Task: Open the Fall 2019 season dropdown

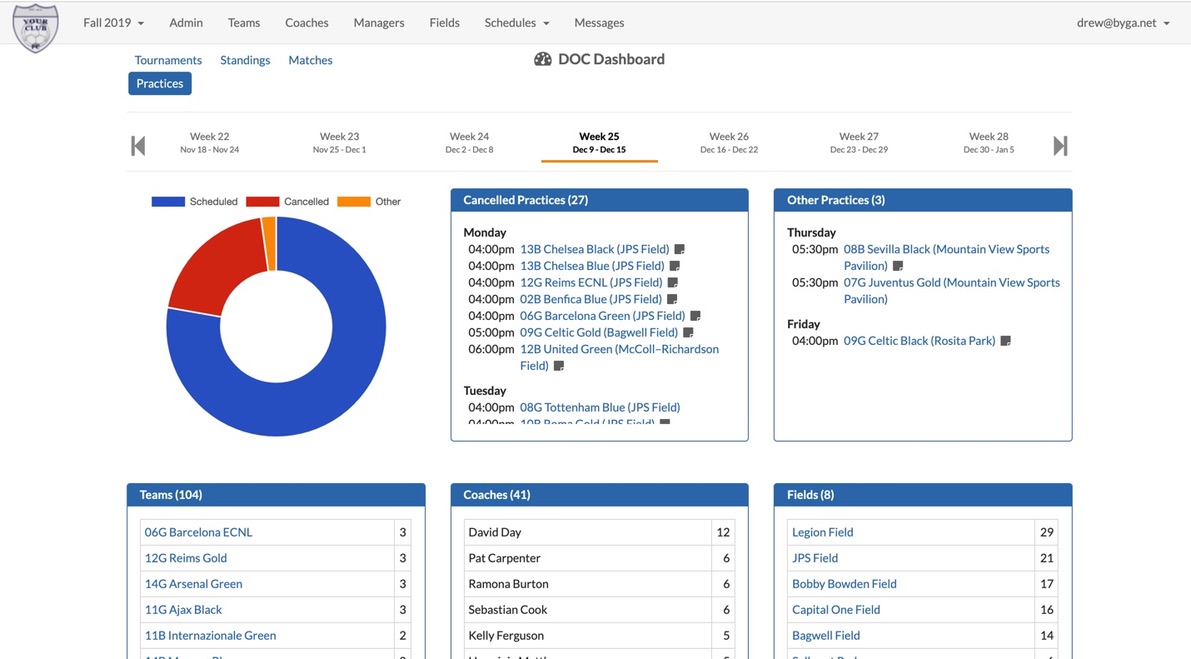Action: pyautogui.click(x=113, y=22)
